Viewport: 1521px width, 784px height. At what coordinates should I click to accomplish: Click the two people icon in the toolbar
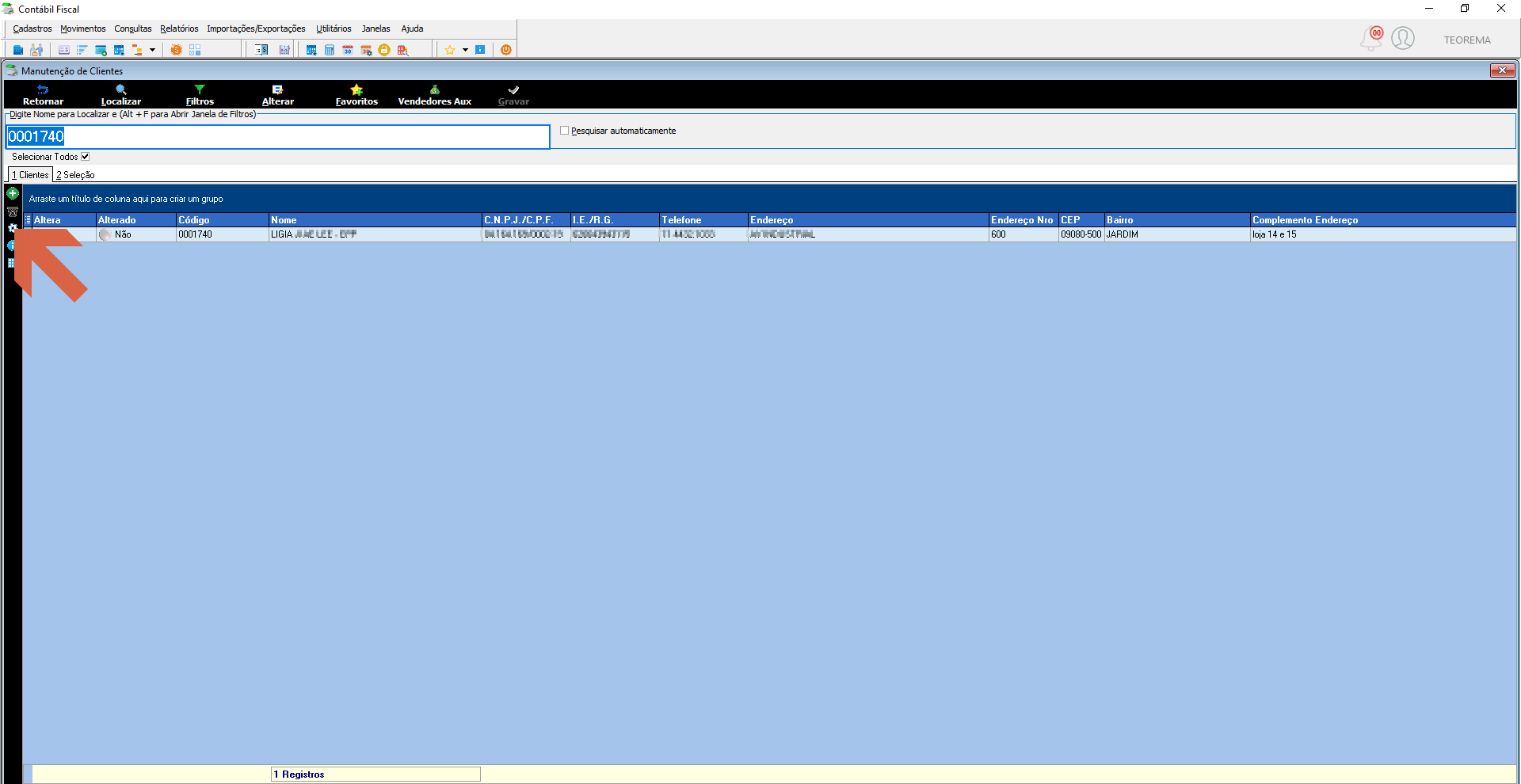coord(36,50)
